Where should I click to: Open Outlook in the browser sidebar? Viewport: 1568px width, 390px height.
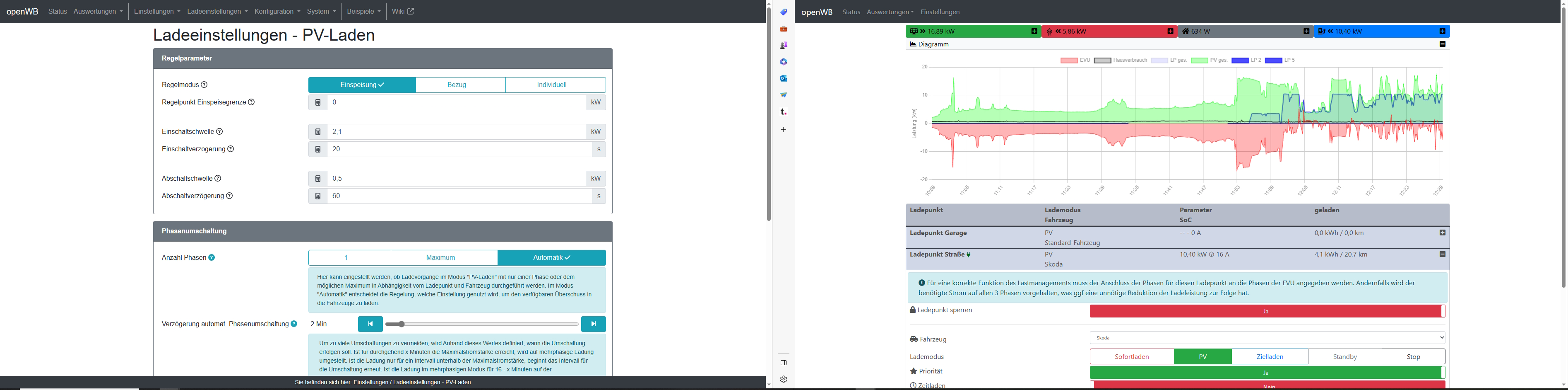[784, 78]
